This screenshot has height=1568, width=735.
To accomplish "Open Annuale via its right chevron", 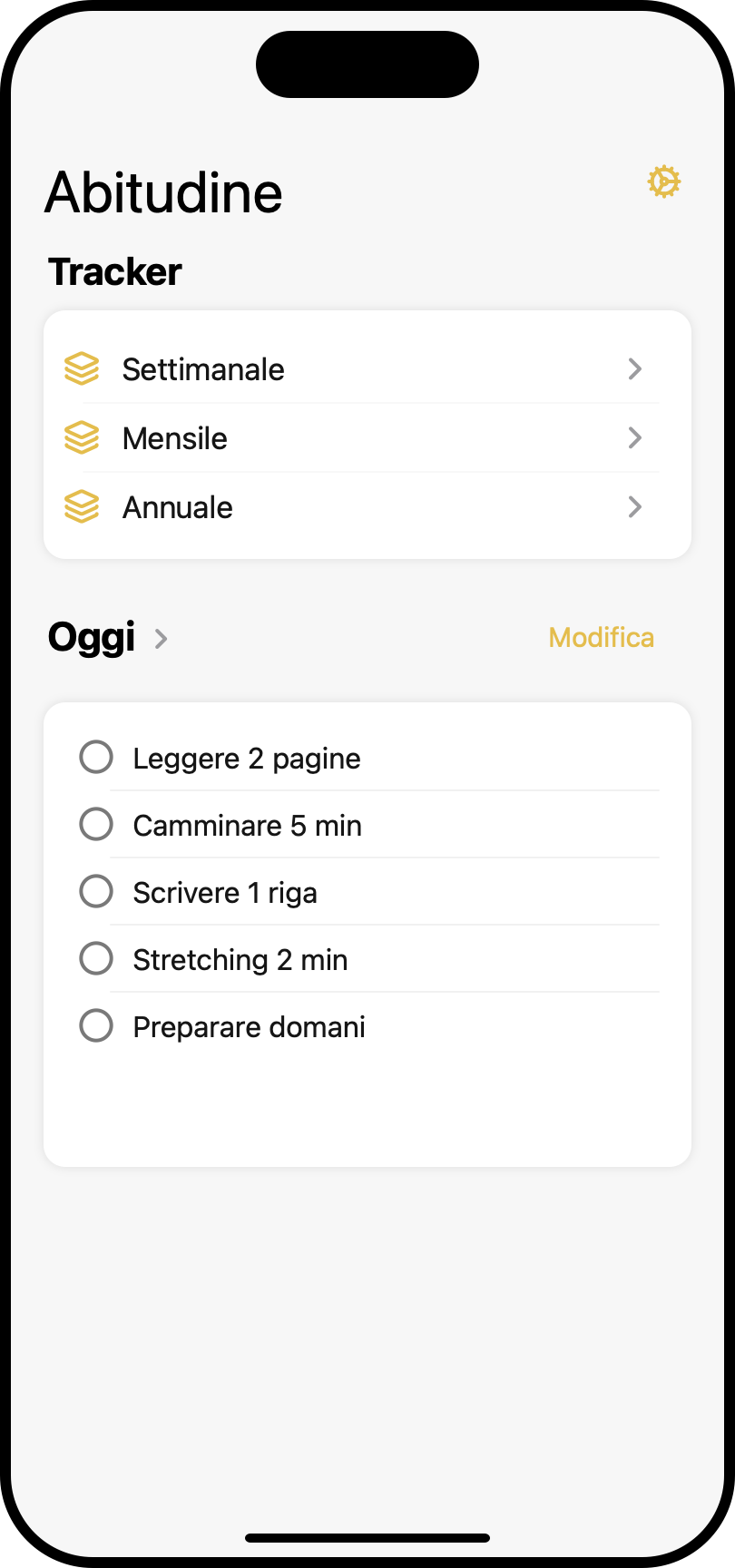I will coord(635,506).
